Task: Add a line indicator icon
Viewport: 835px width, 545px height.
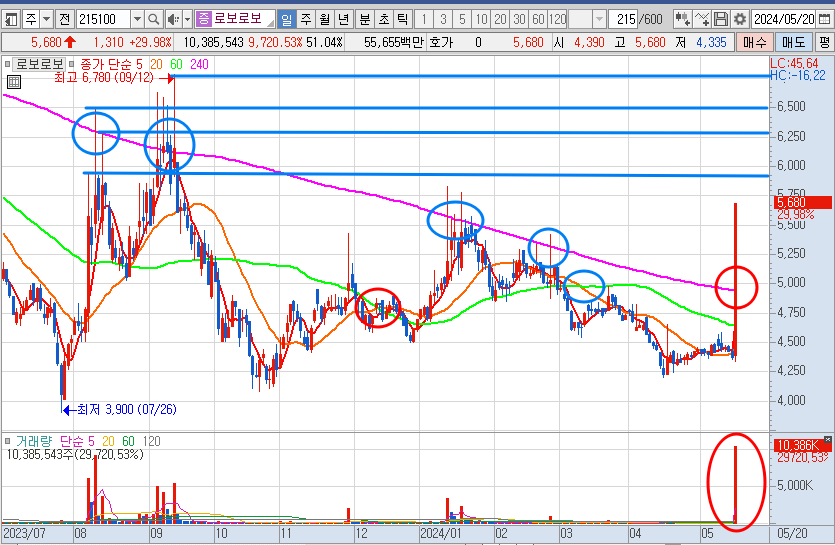Action: [x=702, y=20]
